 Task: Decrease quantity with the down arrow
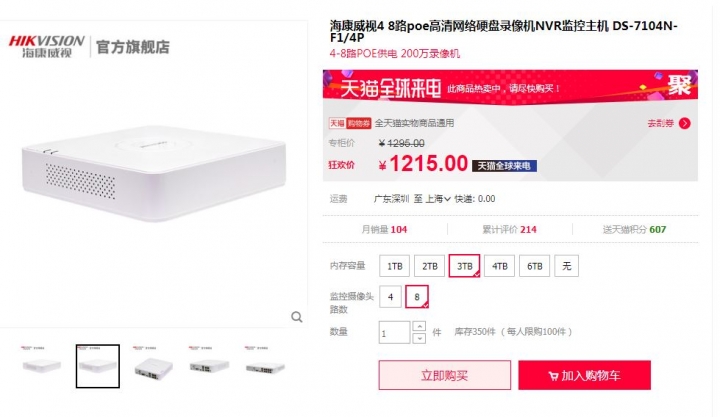(x=419, y=338)
